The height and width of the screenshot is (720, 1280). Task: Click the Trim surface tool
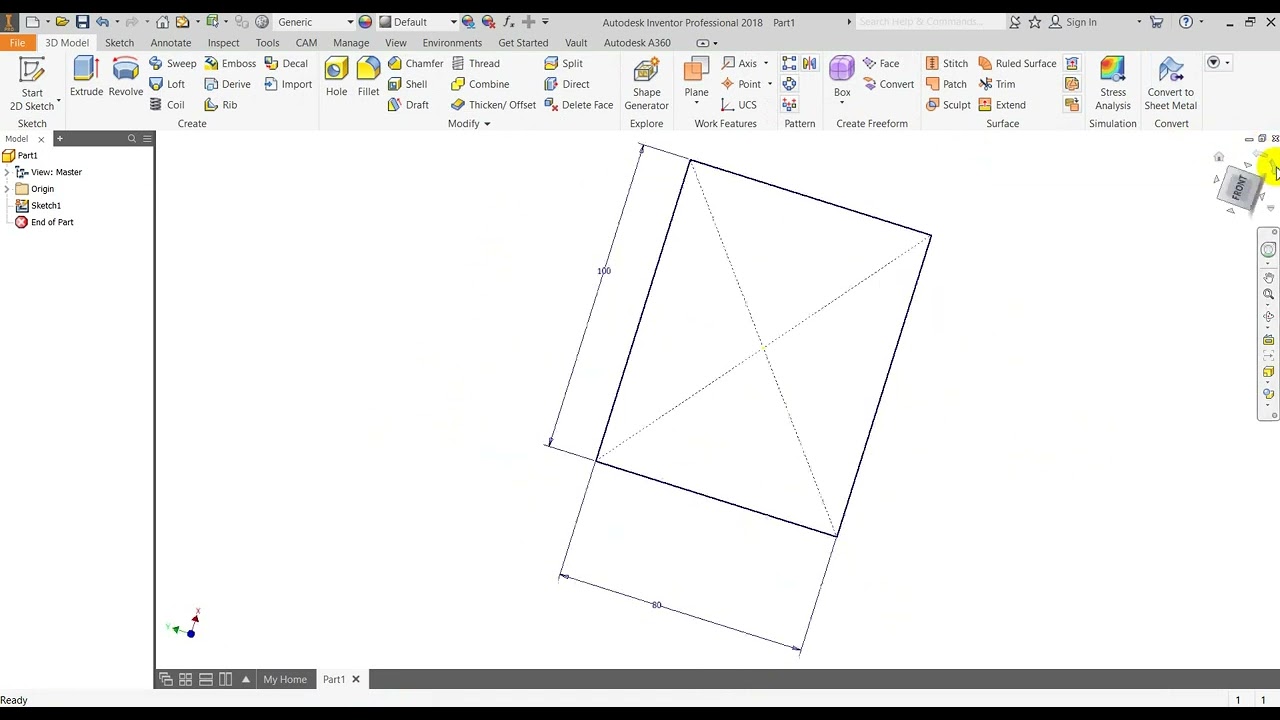click(x=996, y=84)
